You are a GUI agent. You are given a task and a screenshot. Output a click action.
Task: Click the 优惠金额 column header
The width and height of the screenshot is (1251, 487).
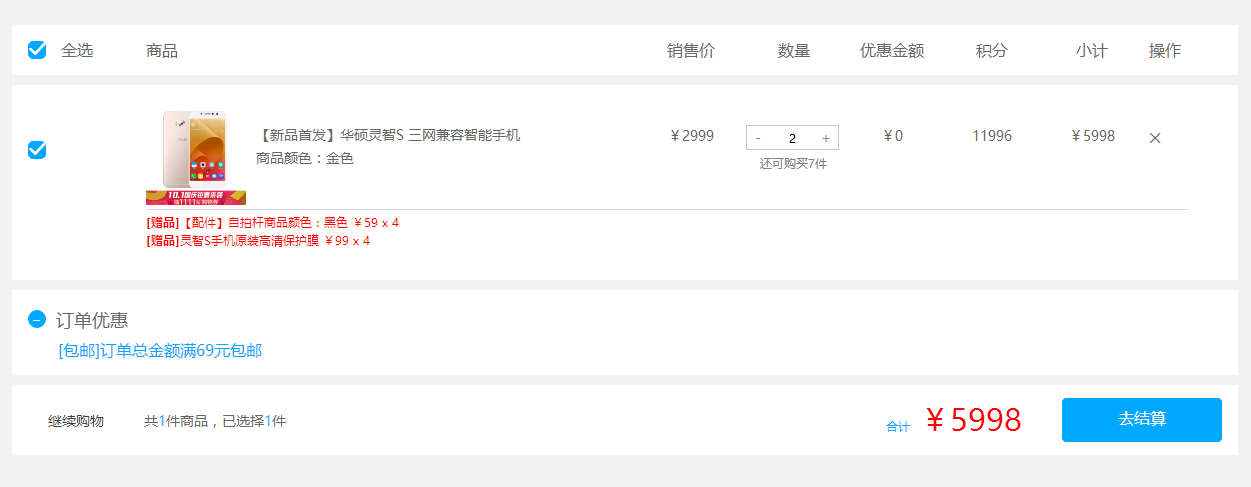coord(892,50)
